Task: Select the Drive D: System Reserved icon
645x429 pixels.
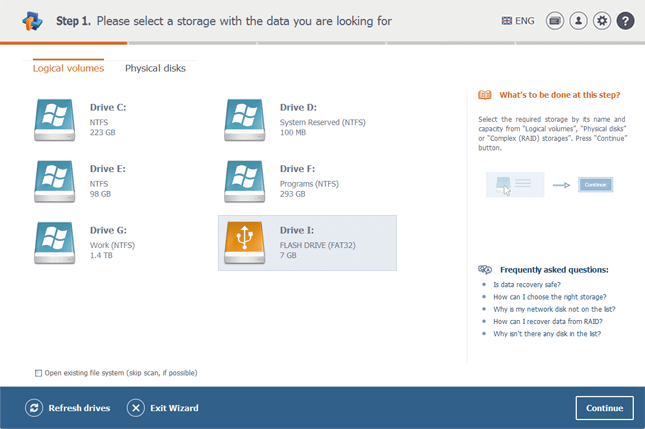Action: [x=245, y=119]
